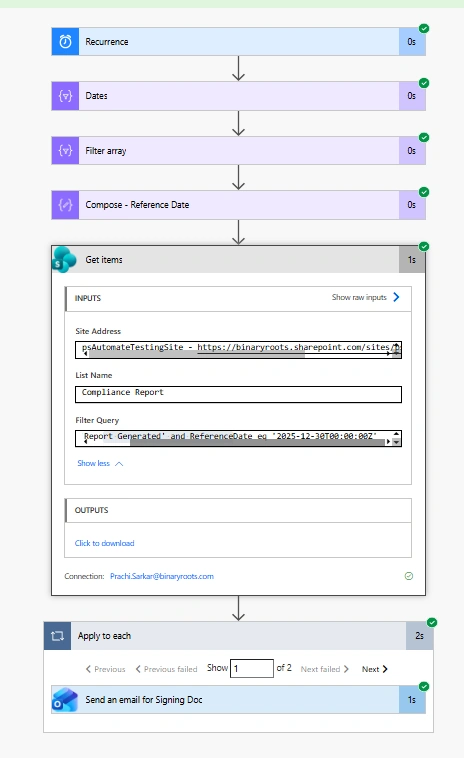Jump to the Next failed iteration
464x758 pixels.
pyautogui.click(x=324, y=669)
